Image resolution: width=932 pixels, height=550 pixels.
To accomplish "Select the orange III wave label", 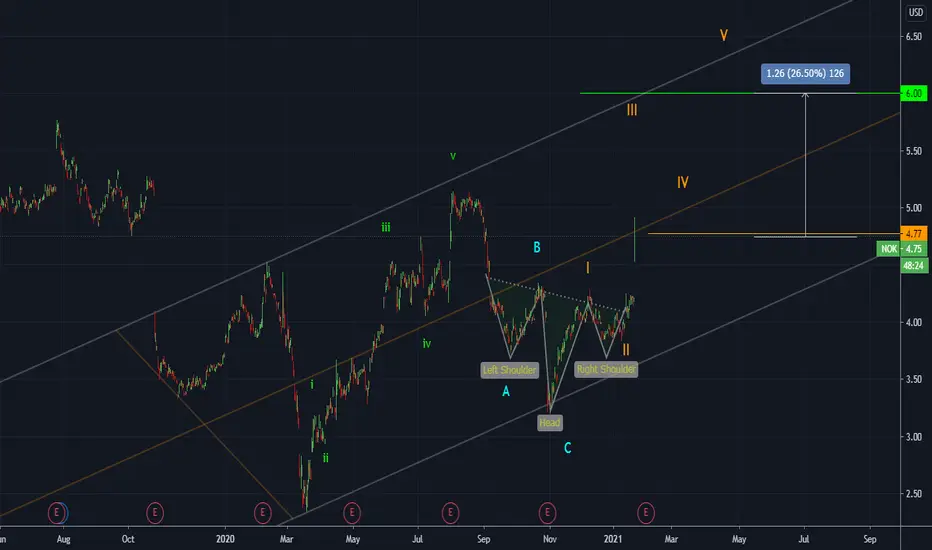I will click(632, 110).
